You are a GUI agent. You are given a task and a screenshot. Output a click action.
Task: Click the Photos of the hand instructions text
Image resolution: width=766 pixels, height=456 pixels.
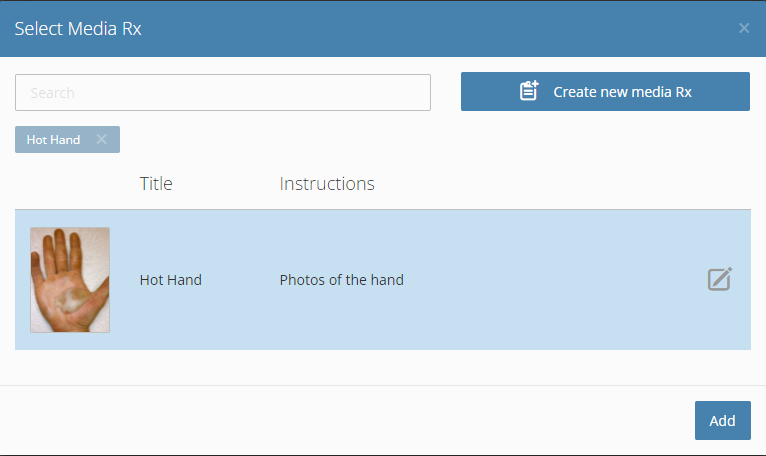(341, 280)
